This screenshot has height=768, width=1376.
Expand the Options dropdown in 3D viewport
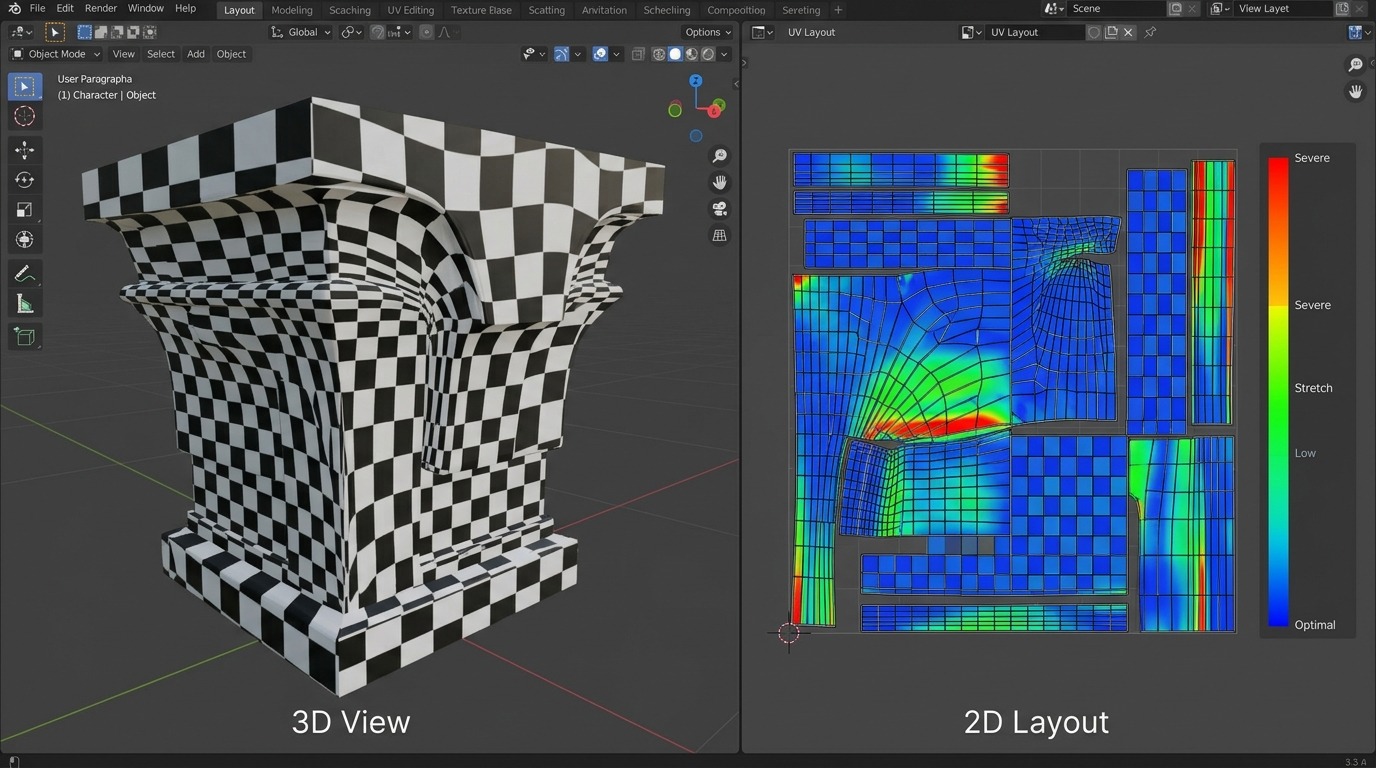tap(708, 32)
